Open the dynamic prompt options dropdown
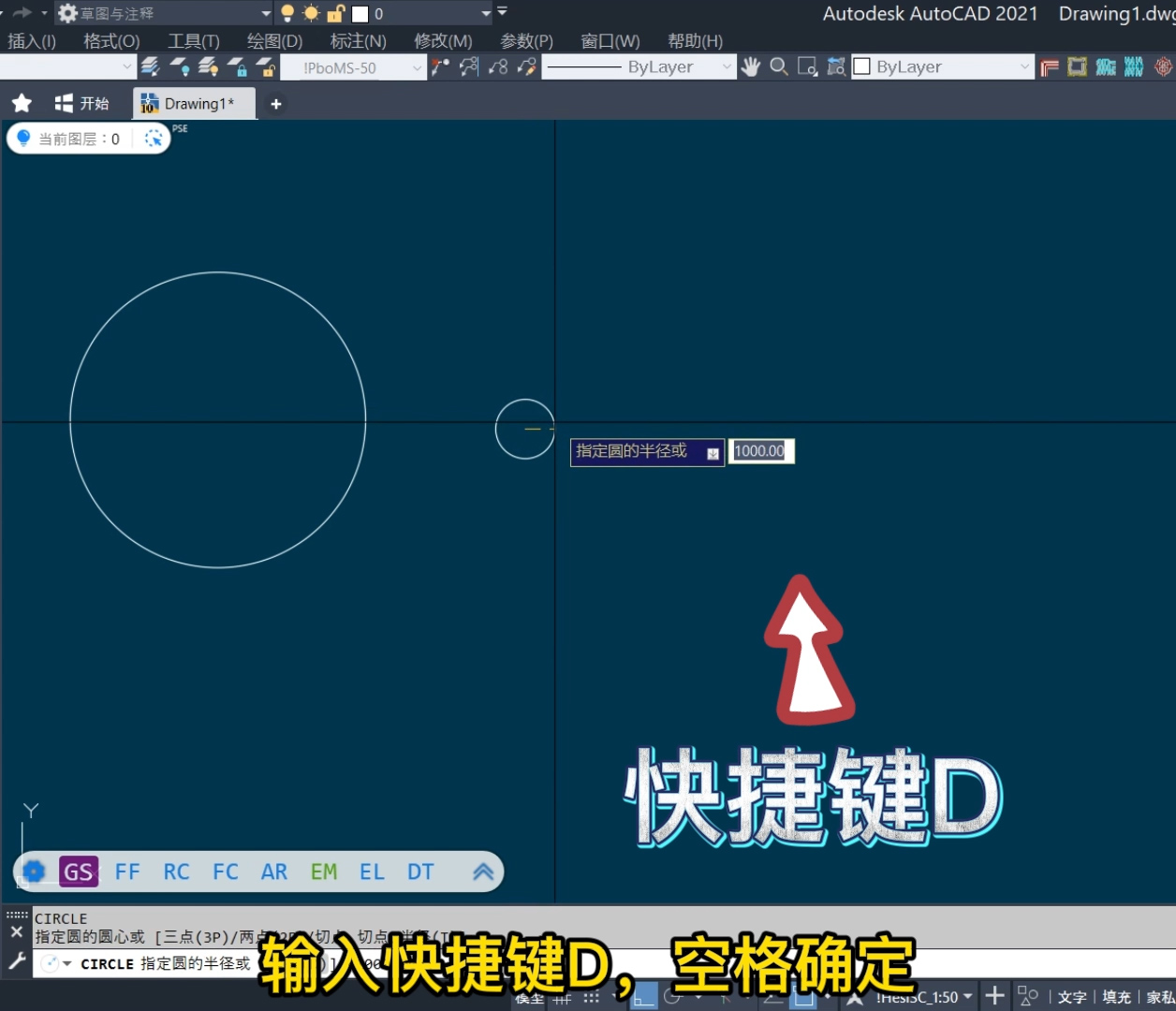Image resolution: width=1176 pixels, height=1011 pixels. click(713, 454)
